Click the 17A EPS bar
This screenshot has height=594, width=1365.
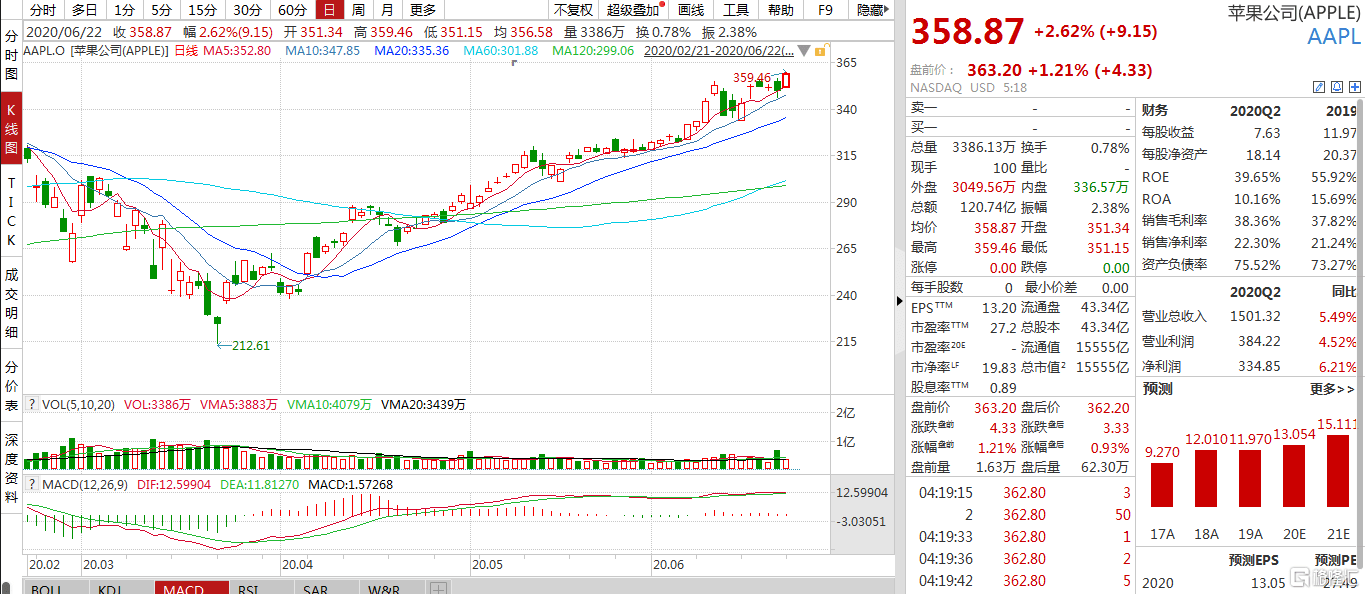pos(1162,484)
